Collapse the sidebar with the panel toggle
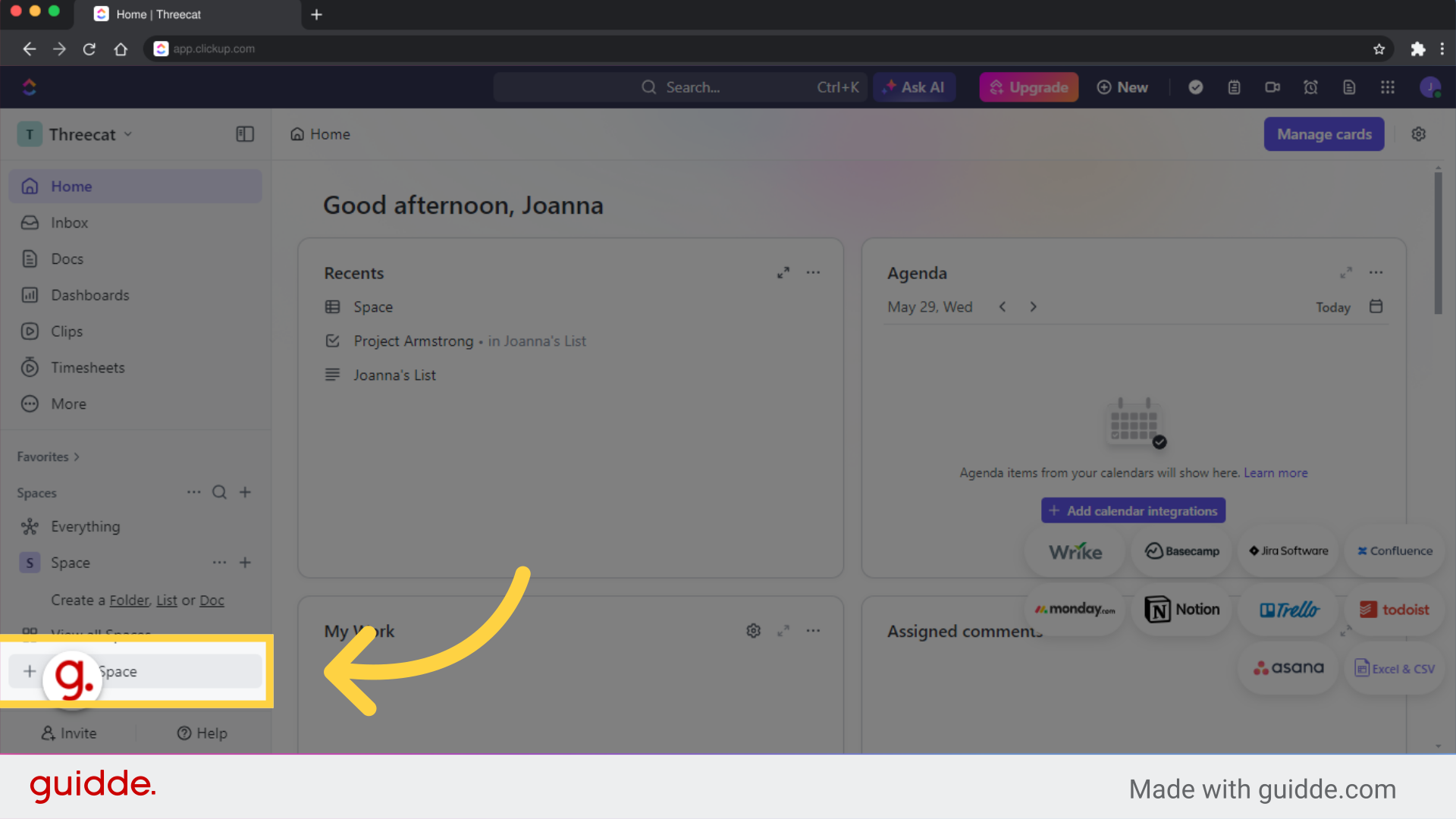The height and width of the screenshot is (819, 1456). click(244, 133)
